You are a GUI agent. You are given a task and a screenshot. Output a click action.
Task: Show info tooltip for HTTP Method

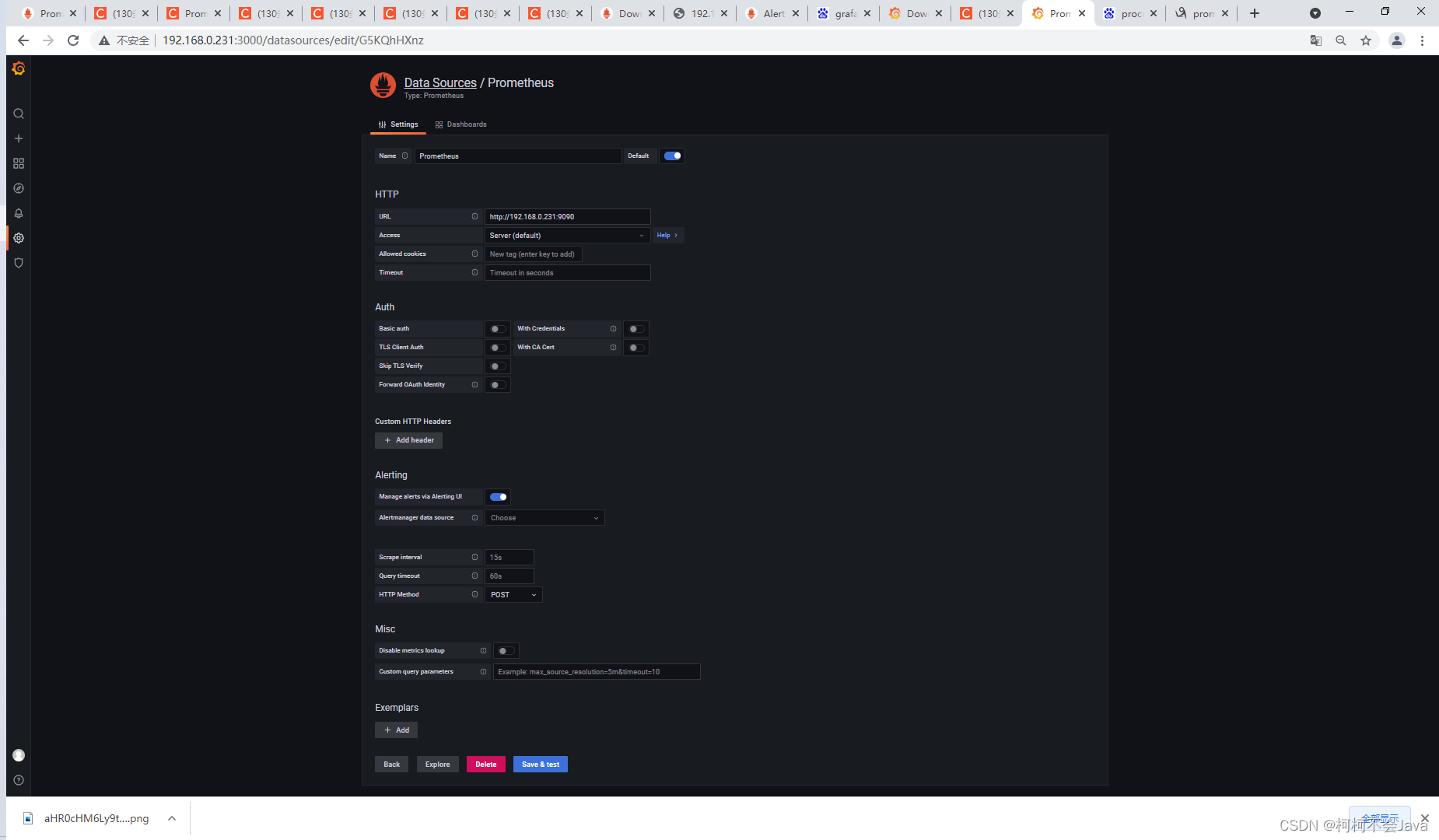(474, 594)
